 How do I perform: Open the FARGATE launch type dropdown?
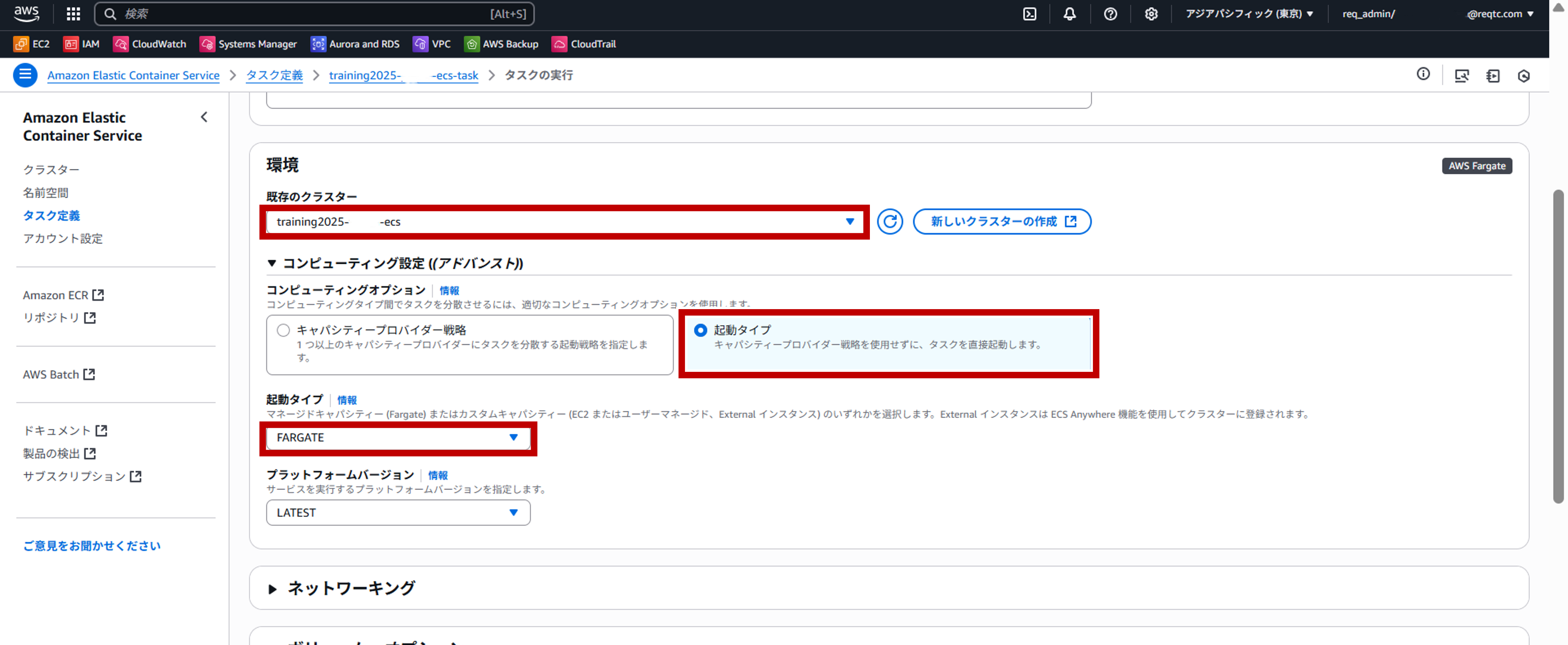click(398, 437)
